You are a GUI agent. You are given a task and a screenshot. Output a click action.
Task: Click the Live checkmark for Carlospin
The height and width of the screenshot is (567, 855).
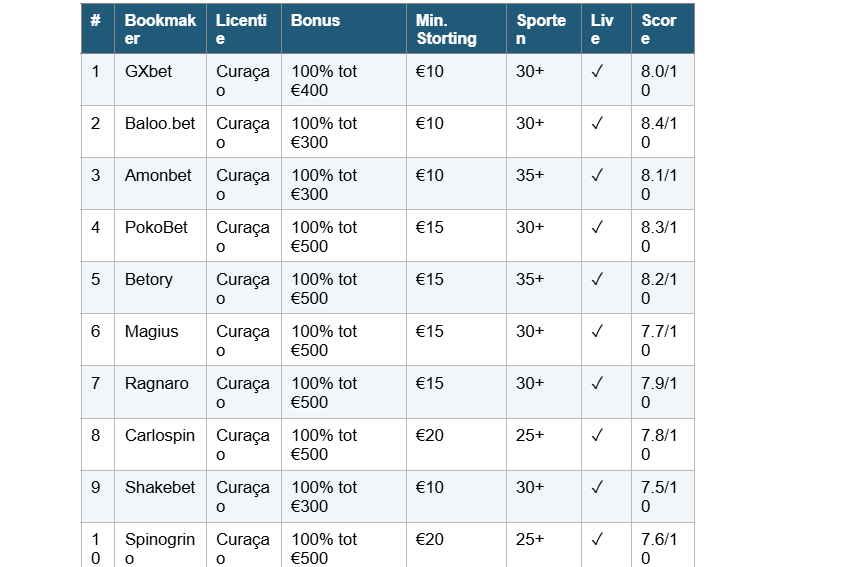(597, 435)
